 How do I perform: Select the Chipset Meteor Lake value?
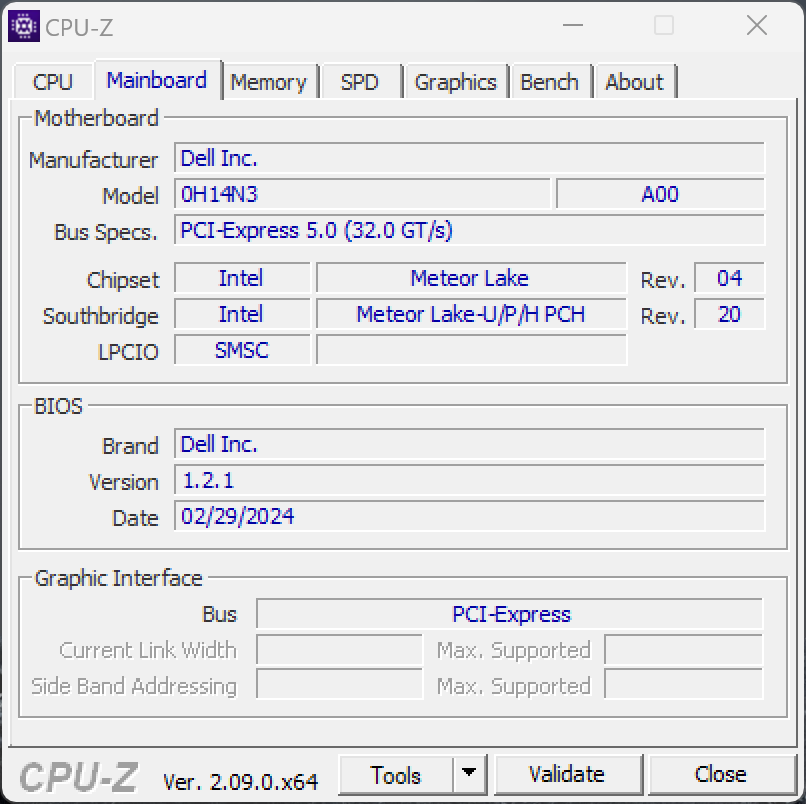[471, 278]
